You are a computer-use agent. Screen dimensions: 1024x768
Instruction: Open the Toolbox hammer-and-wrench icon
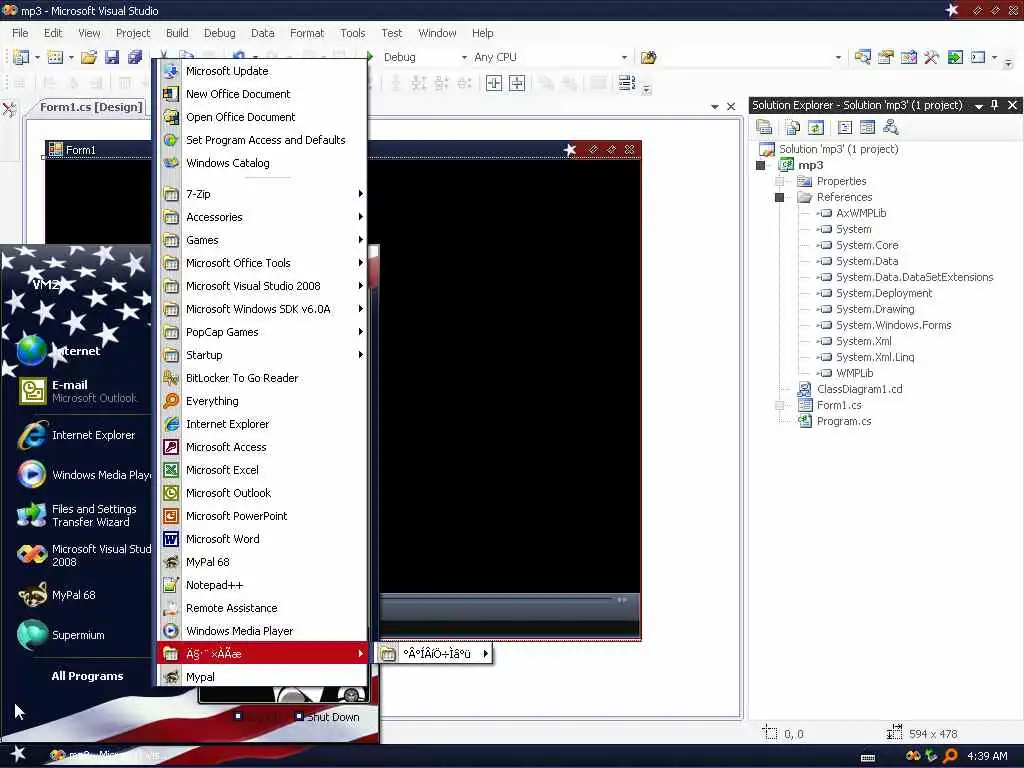click(x=931, y=57)
